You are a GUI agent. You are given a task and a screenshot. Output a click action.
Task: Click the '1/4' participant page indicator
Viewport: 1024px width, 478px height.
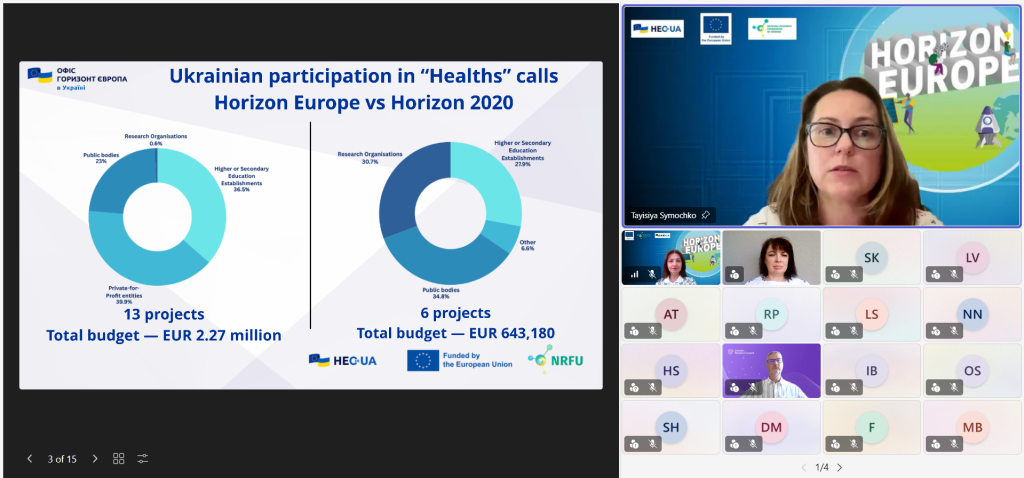point(822,468)
